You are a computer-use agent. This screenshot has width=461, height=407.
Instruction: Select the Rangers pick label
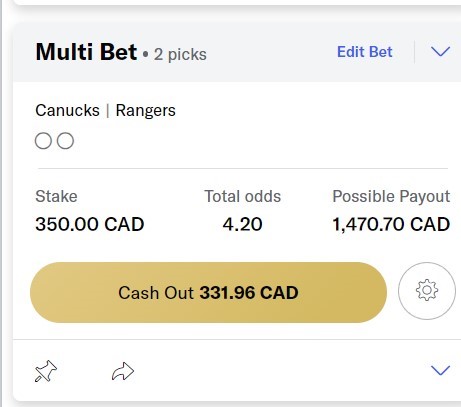click(145, 110)
